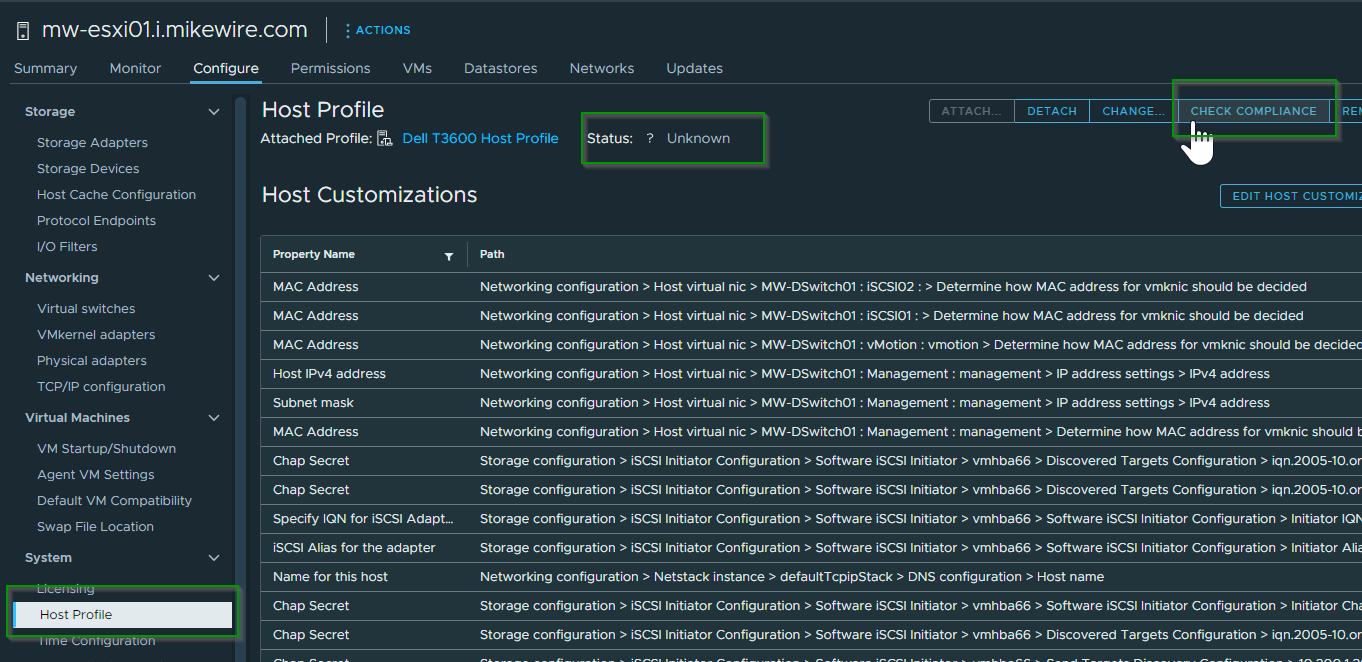Open Licensing settings in the sidebar
This screenshot has height=662, width=1362.
click(65, 588)
